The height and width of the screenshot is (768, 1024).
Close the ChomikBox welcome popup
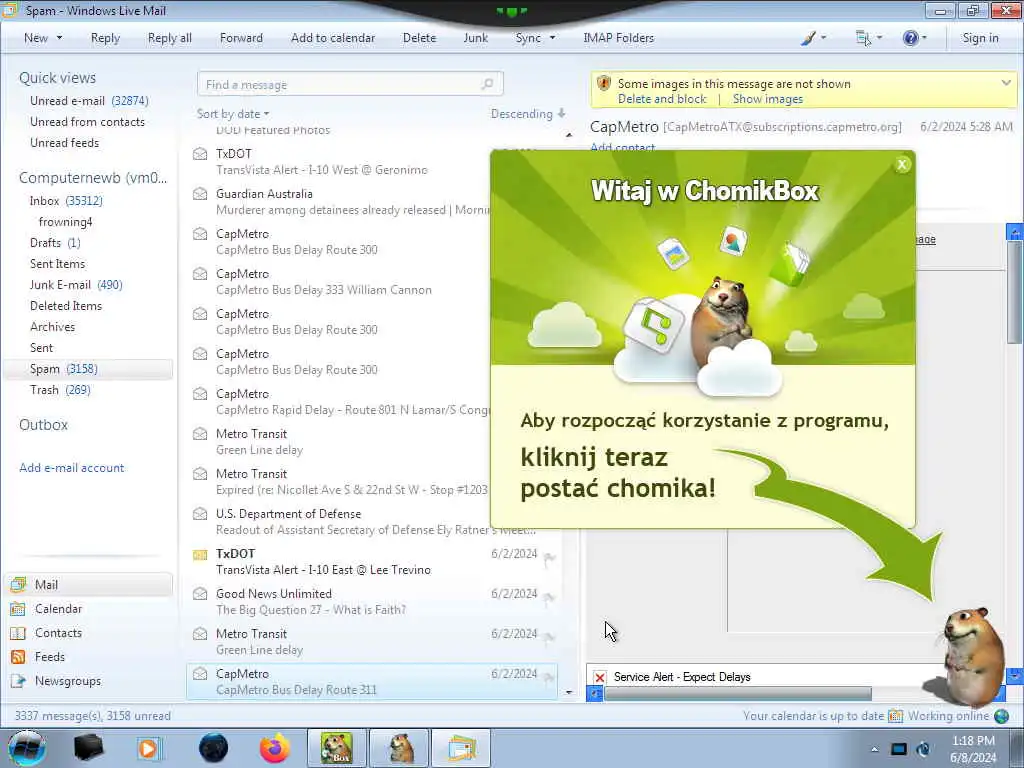(x=902, y=165)
